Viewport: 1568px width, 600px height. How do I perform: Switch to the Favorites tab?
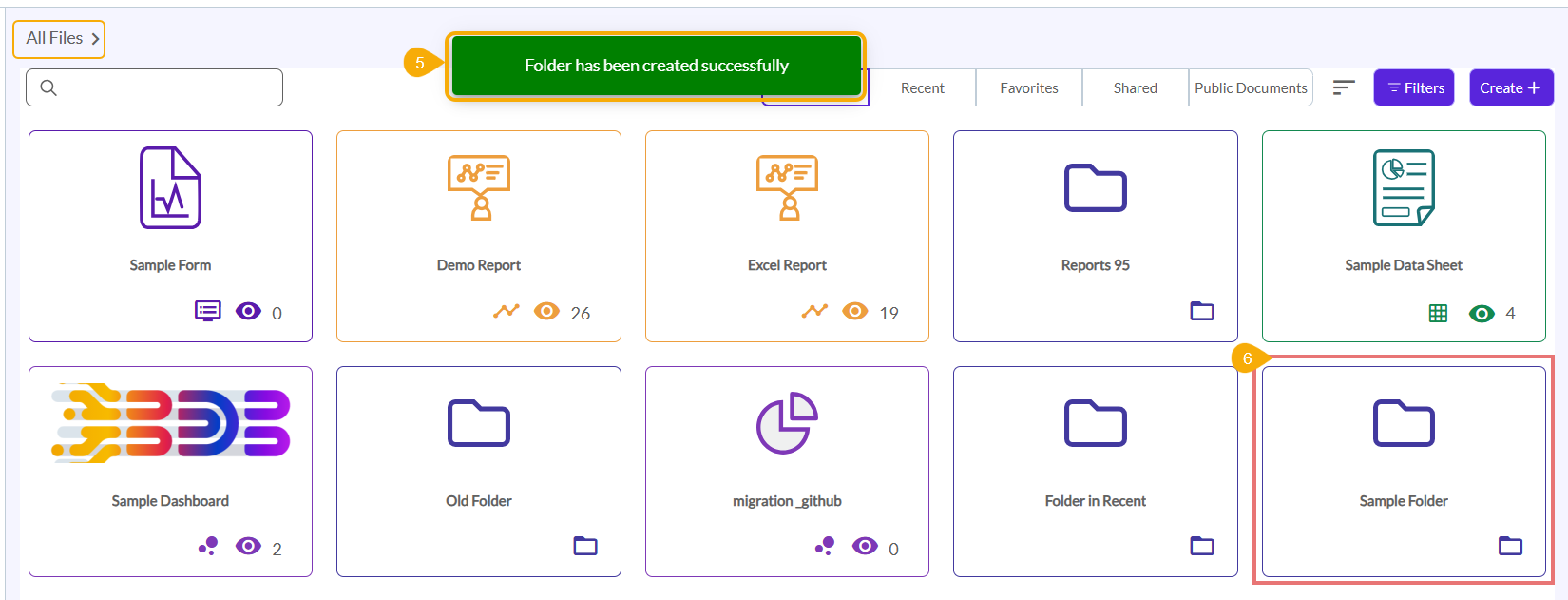point(1028,87)
